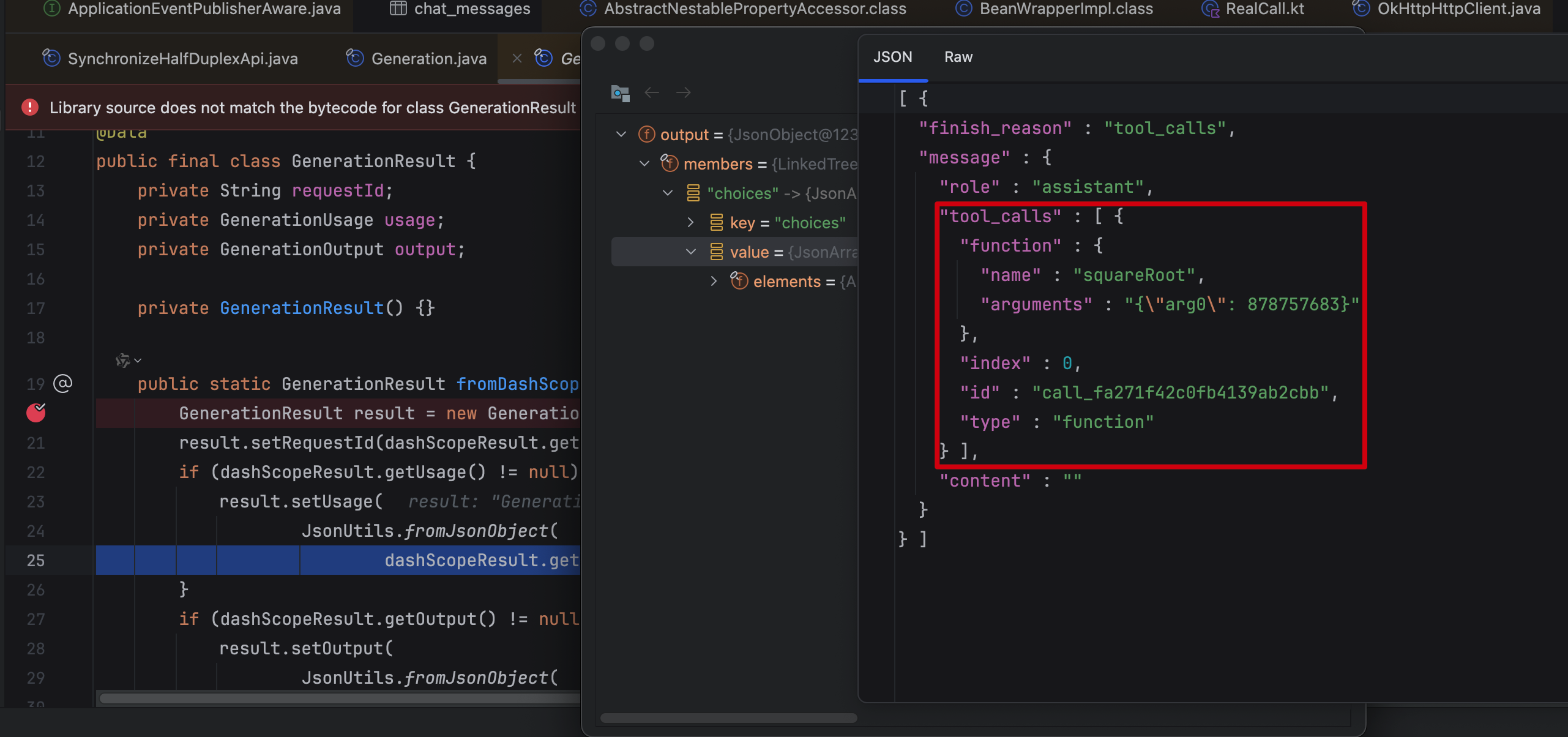Click the view-as toolbar icon in the debugger popup
Viewport: 1568px width, 737px height.
[620, 93]
